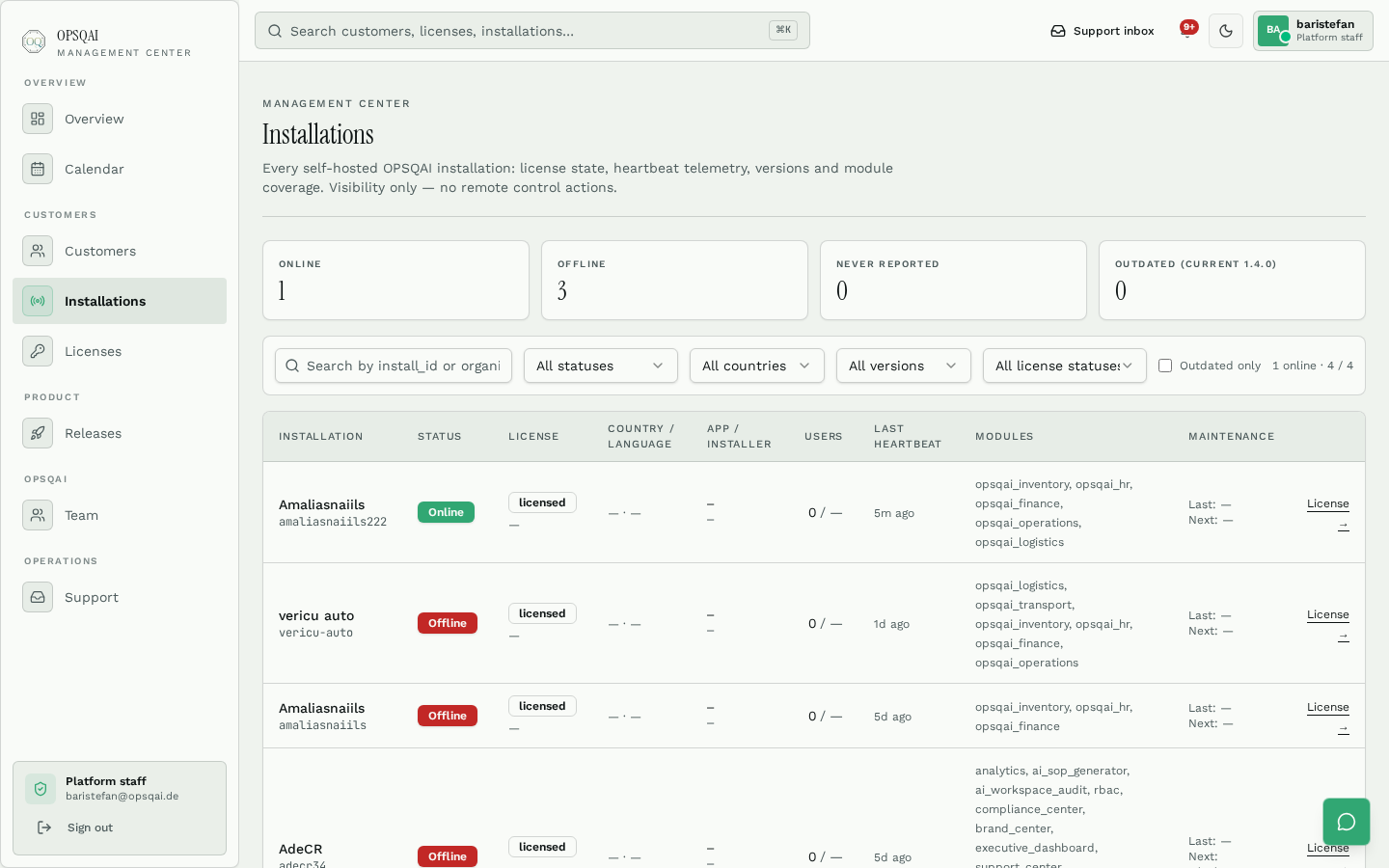Open the All license statuses dropdown
This screenshot has width=1389, height=868.
(1065, 366)
